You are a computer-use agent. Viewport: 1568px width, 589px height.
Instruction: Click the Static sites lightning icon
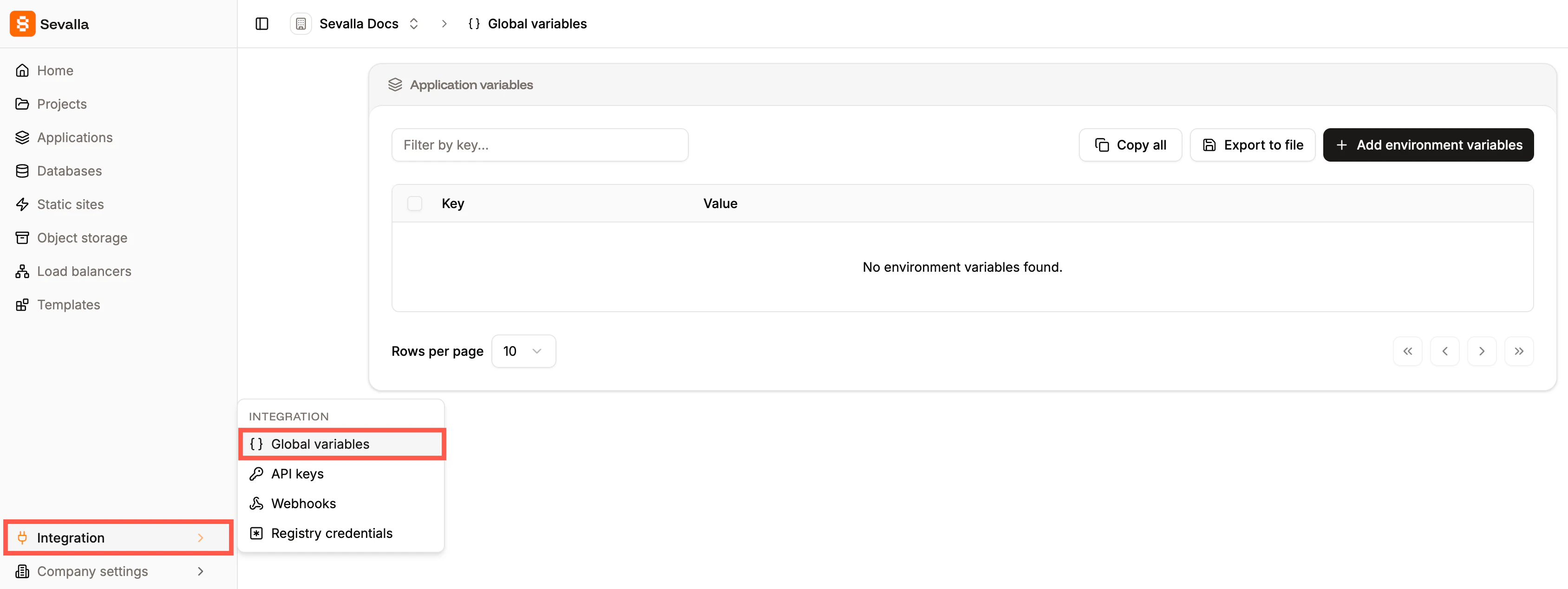click(x=22, y=204)
